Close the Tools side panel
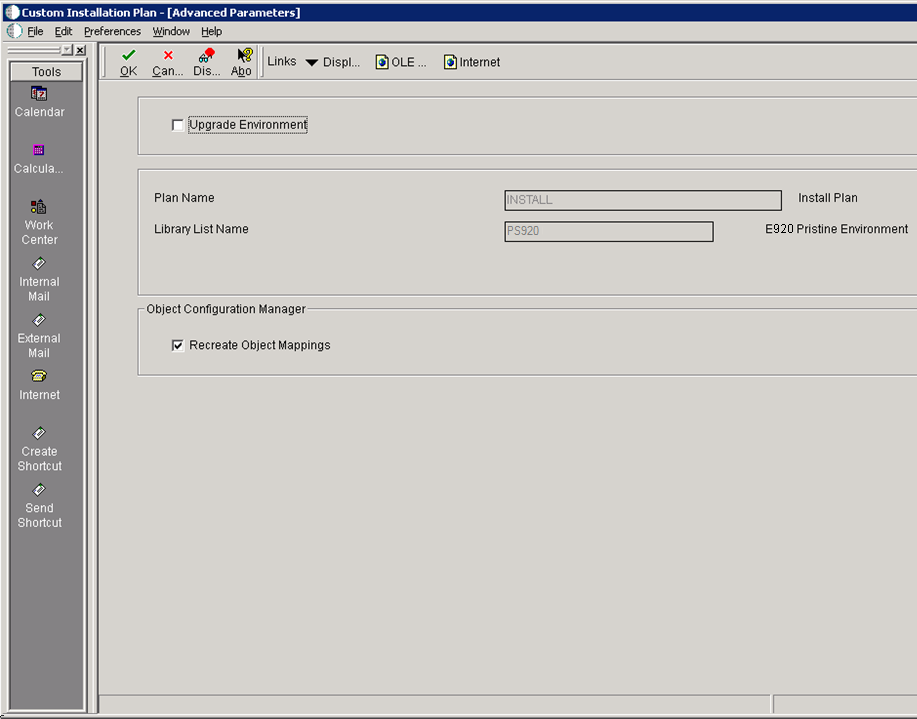 (81, 50)
